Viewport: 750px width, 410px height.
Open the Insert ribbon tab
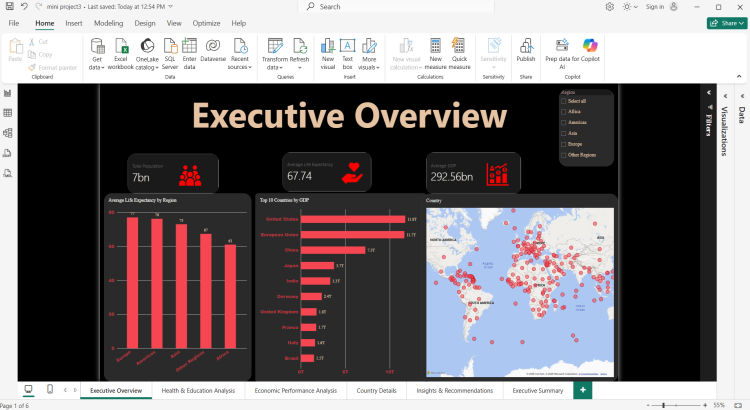(x=74, y=23)
